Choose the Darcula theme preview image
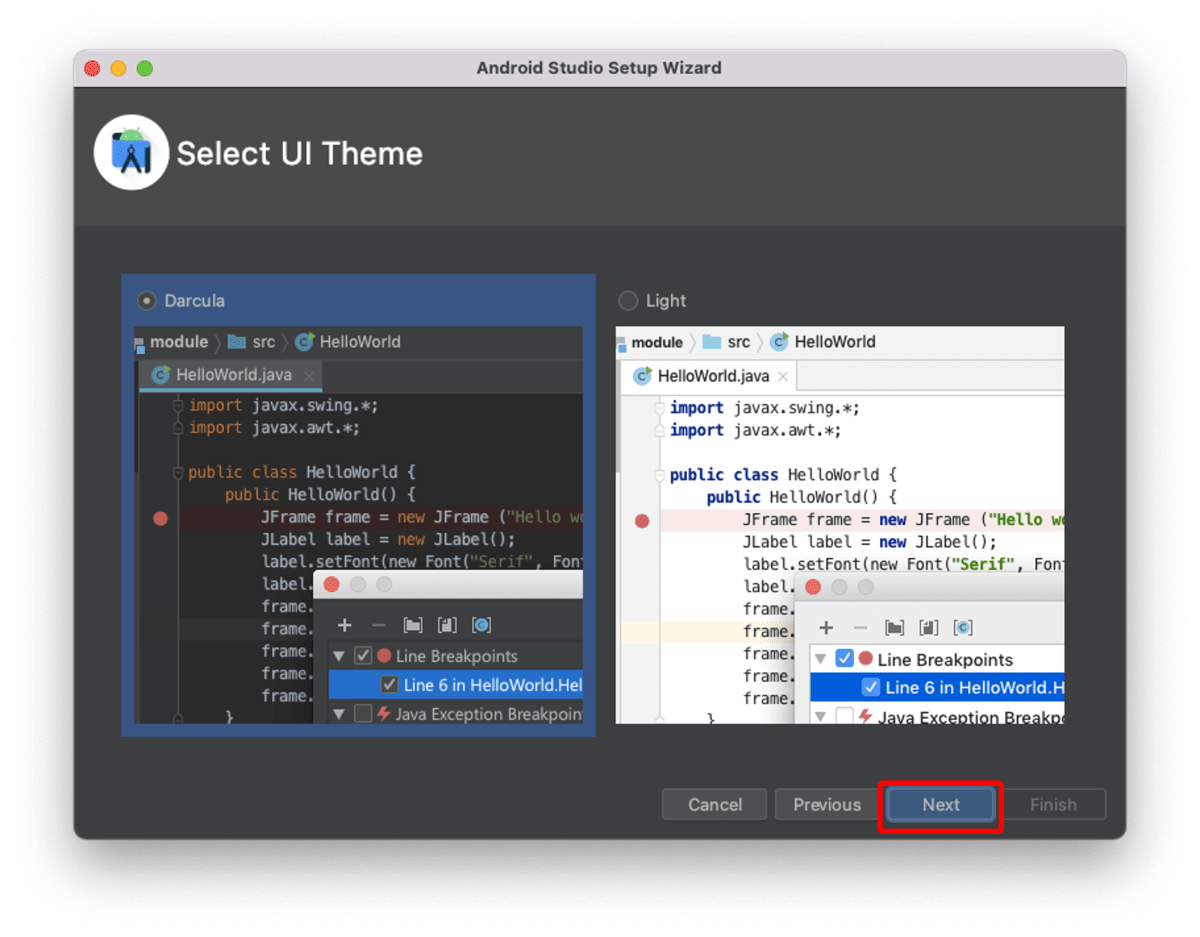1200x937 pixels. 358,524
